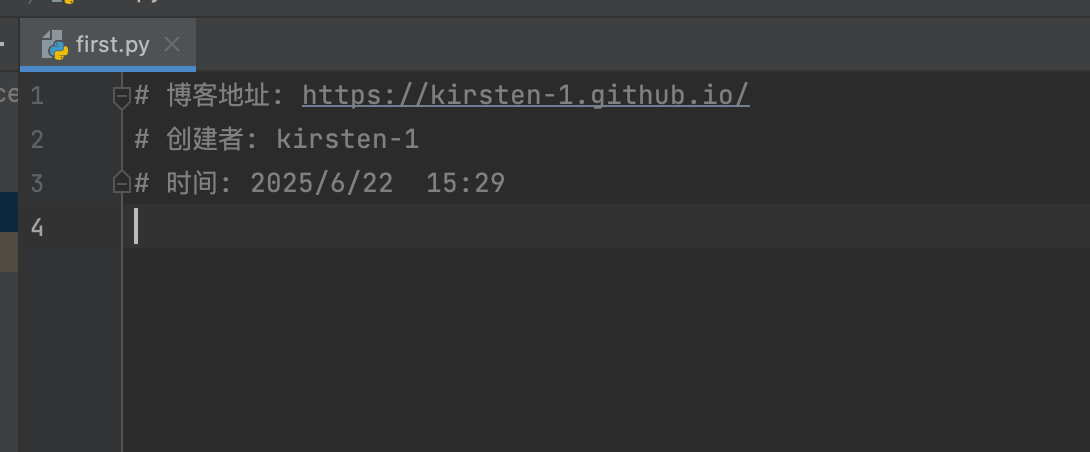Place cursor on the 15:29 time text
1090x452 pixels.
466,184
